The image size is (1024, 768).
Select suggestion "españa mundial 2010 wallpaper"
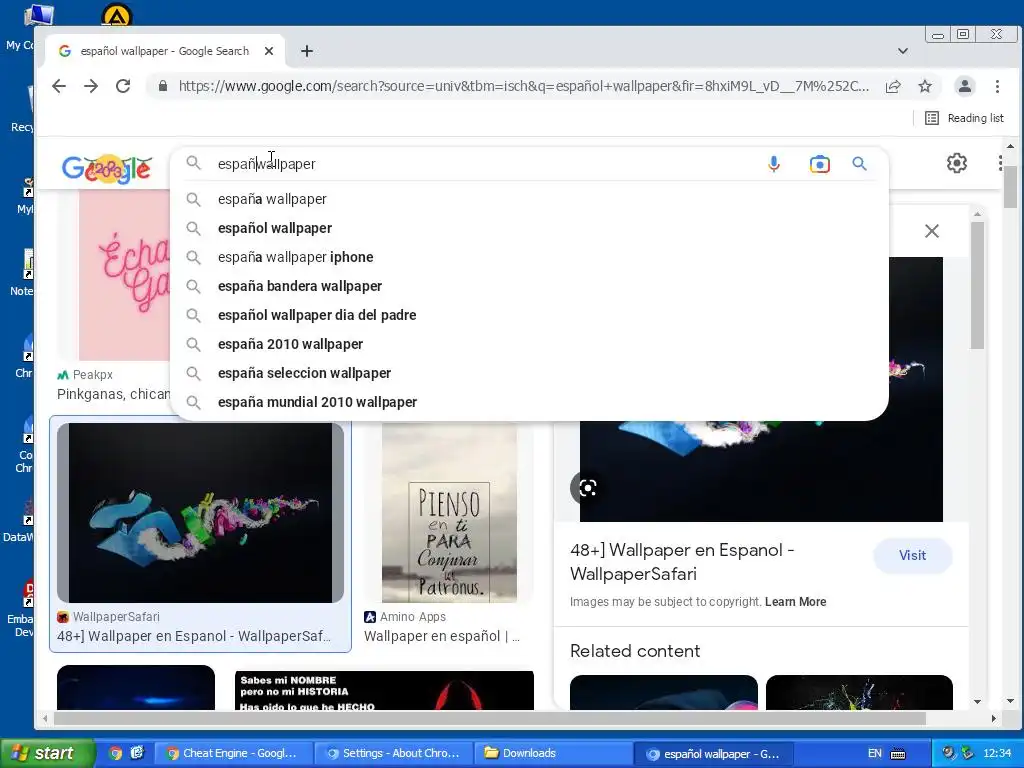[x=529, y=402]
